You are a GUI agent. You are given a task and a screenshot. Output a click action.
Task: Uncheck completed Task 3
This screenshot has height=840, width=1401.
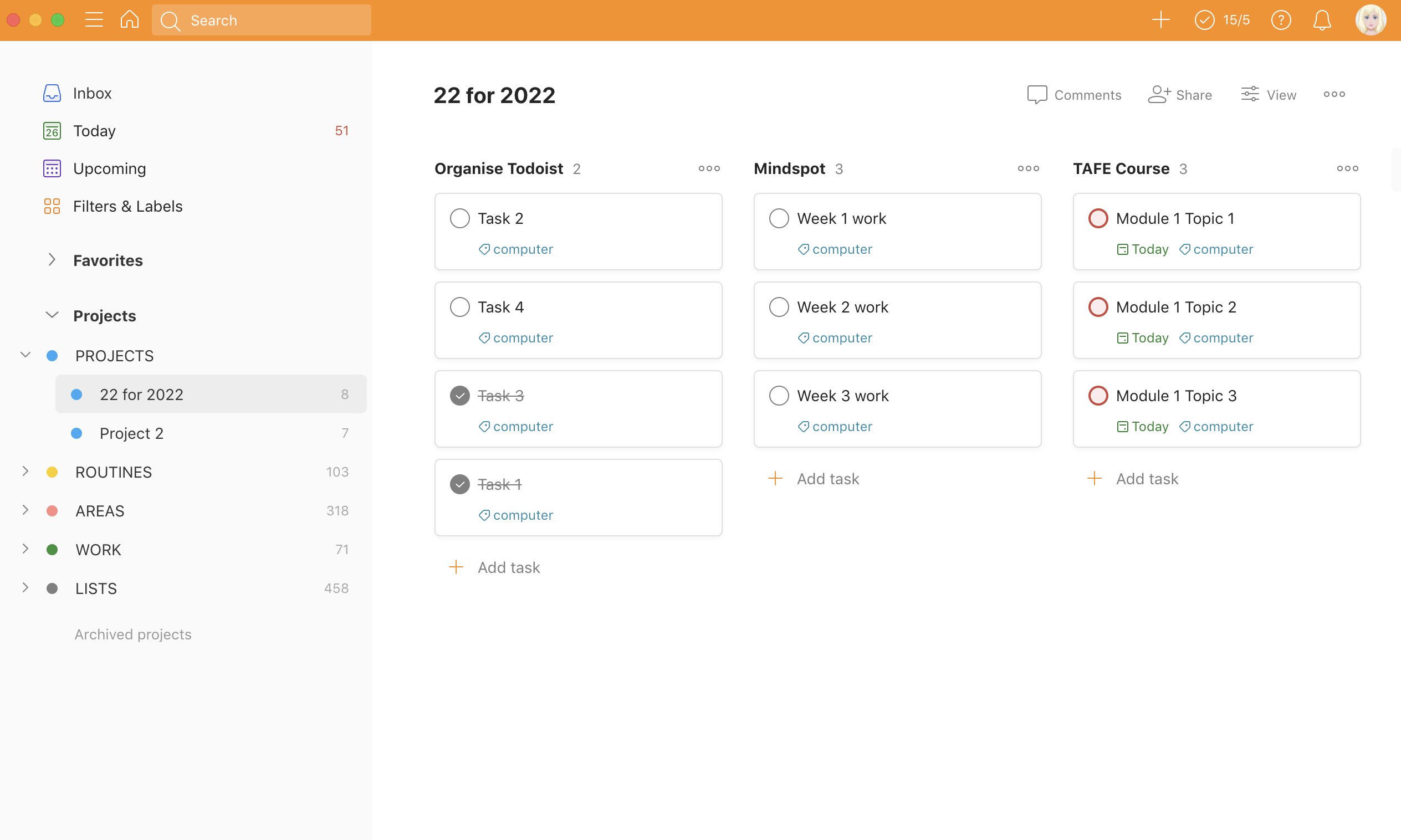[459, 396]
